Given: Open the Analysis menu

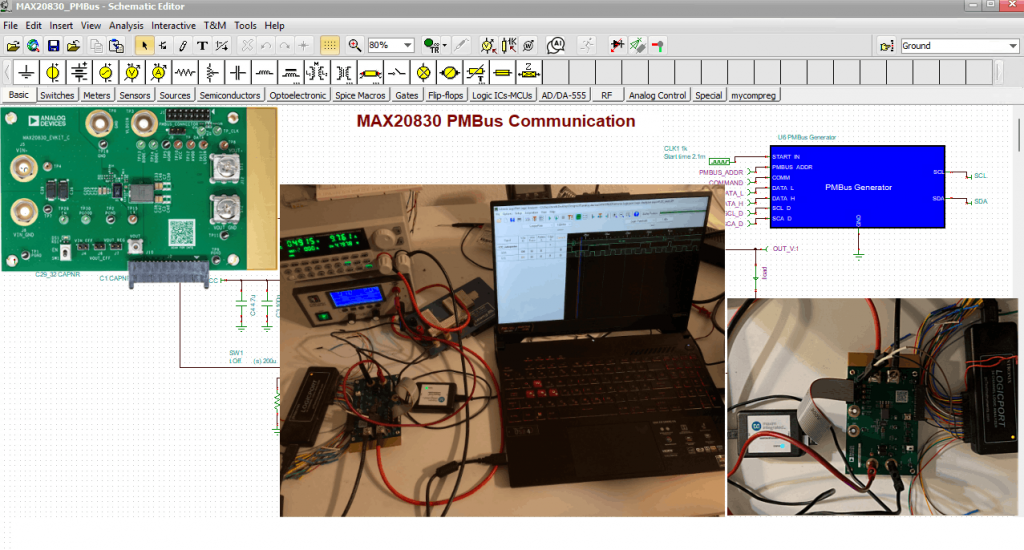Looking at the screenshot, I should click(126, 25).
